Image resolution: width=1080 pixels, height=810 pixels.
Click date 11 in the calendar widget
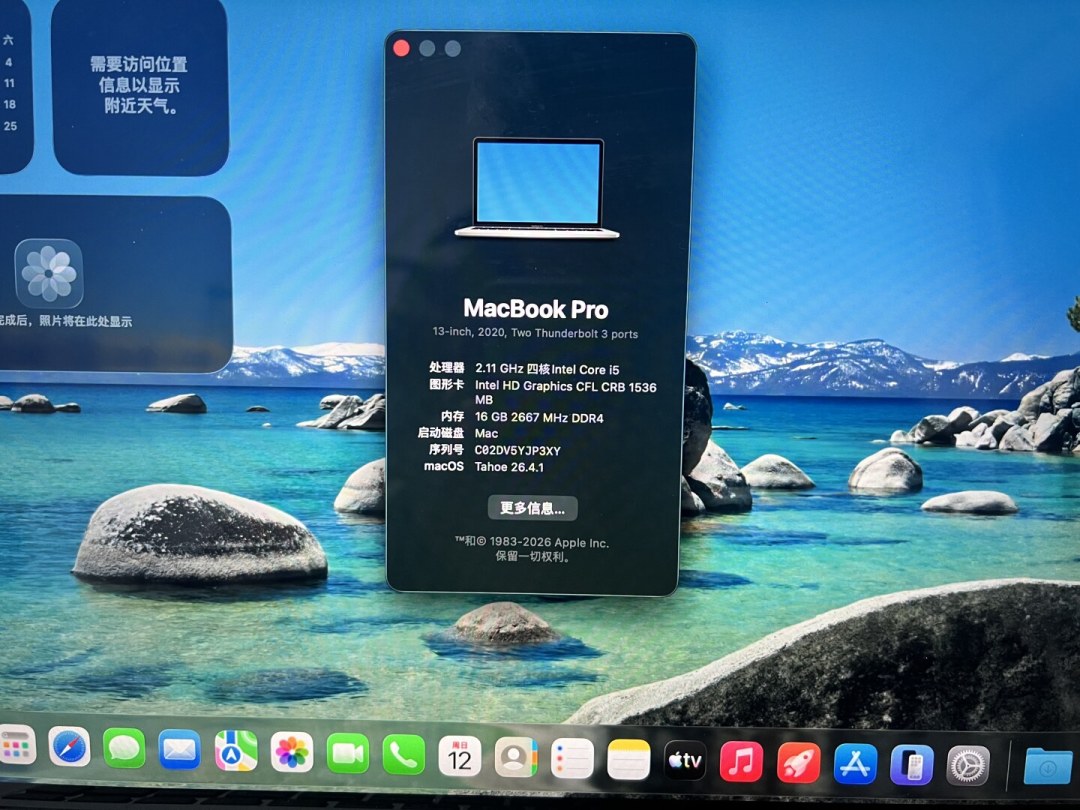(x=9, y=83)
